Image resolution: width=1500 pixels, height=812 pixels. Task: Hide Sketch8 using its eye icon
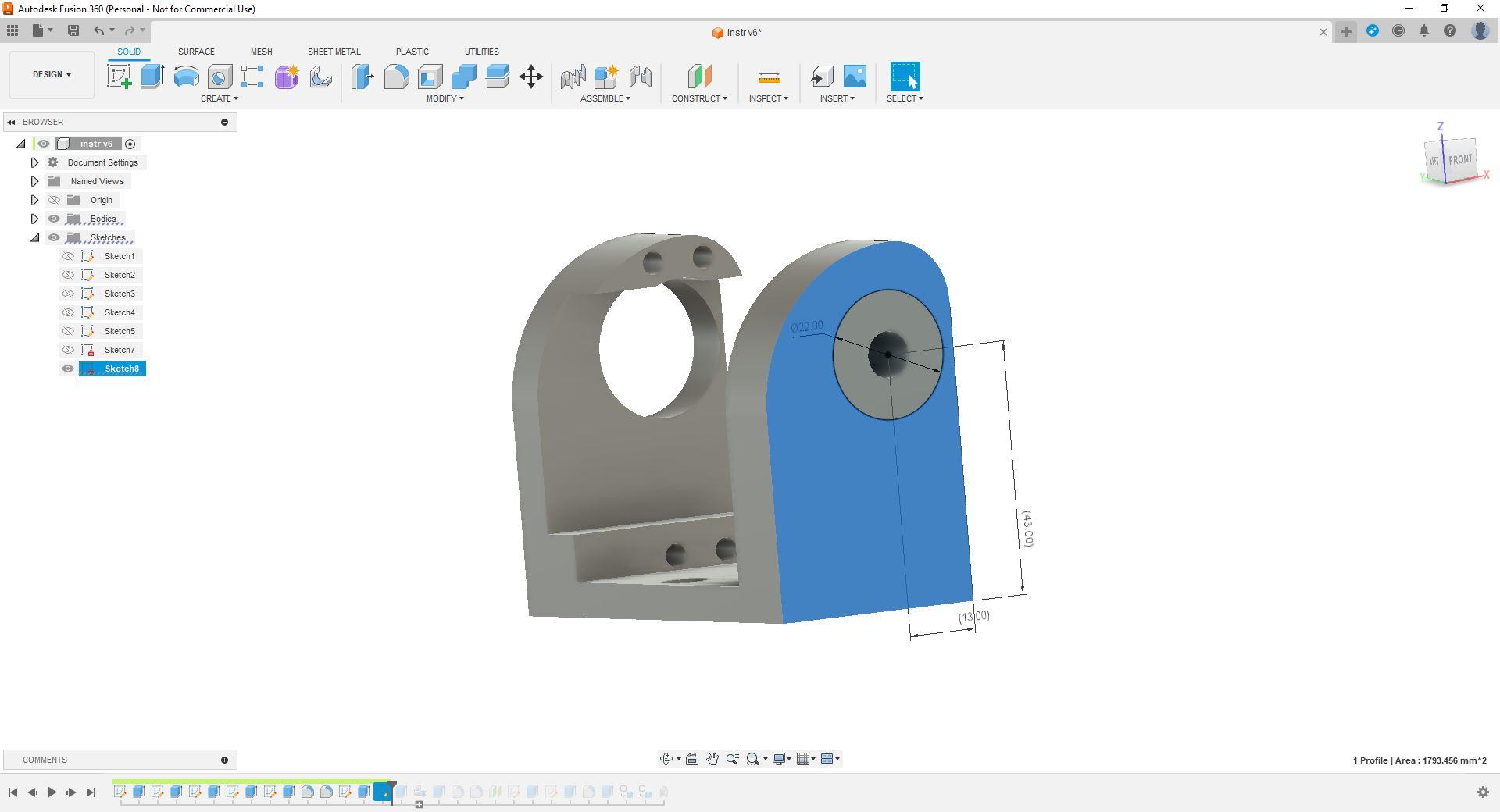click(68, 369)
